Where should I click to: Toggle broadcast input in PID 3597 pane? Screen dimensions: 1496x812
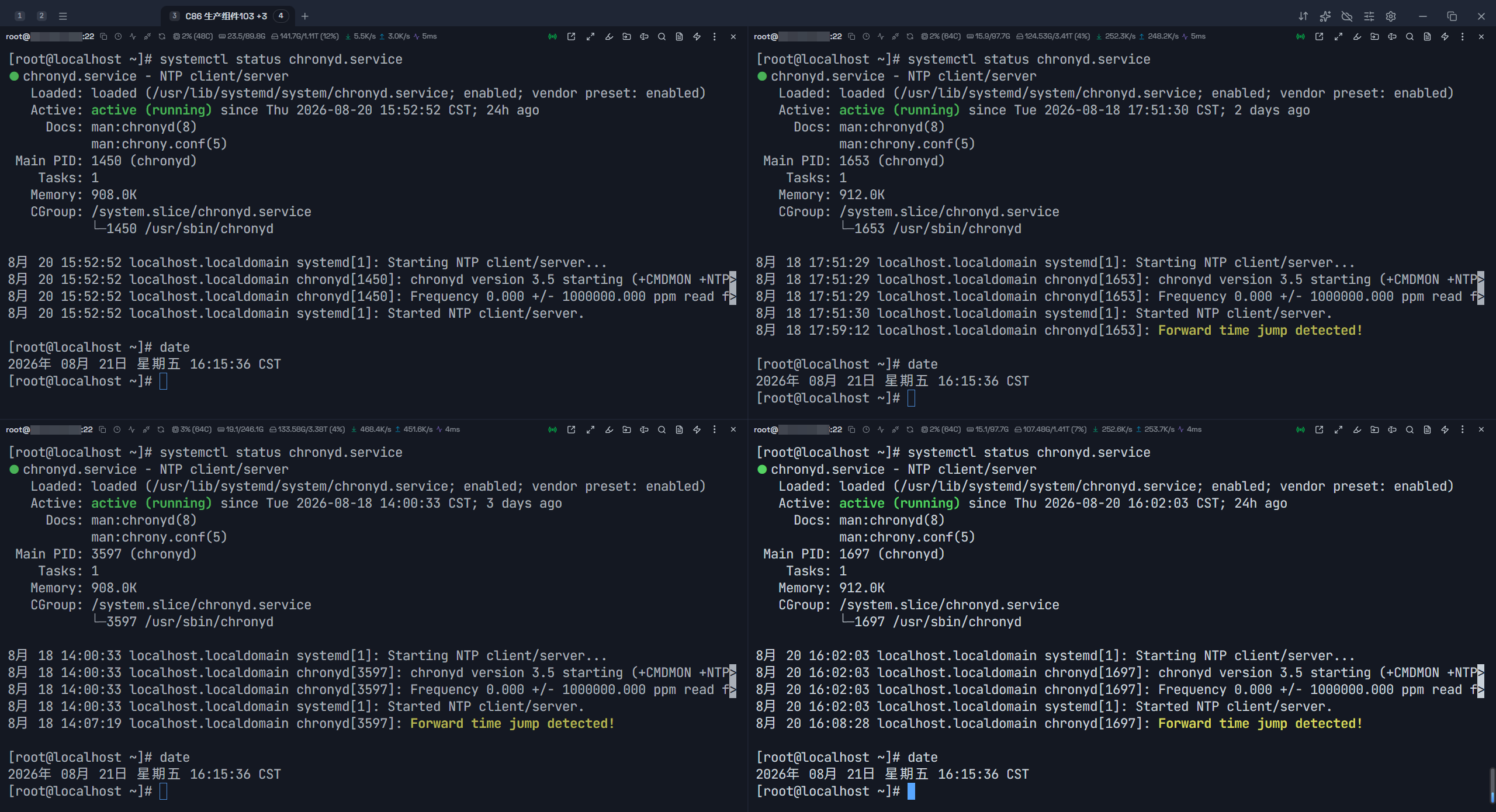click(552, 429)
